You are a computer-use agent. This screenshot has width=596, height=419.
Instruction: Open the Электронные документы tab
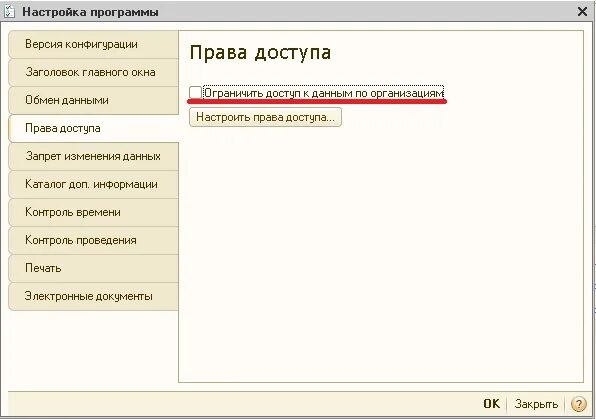tap(94, 296)
